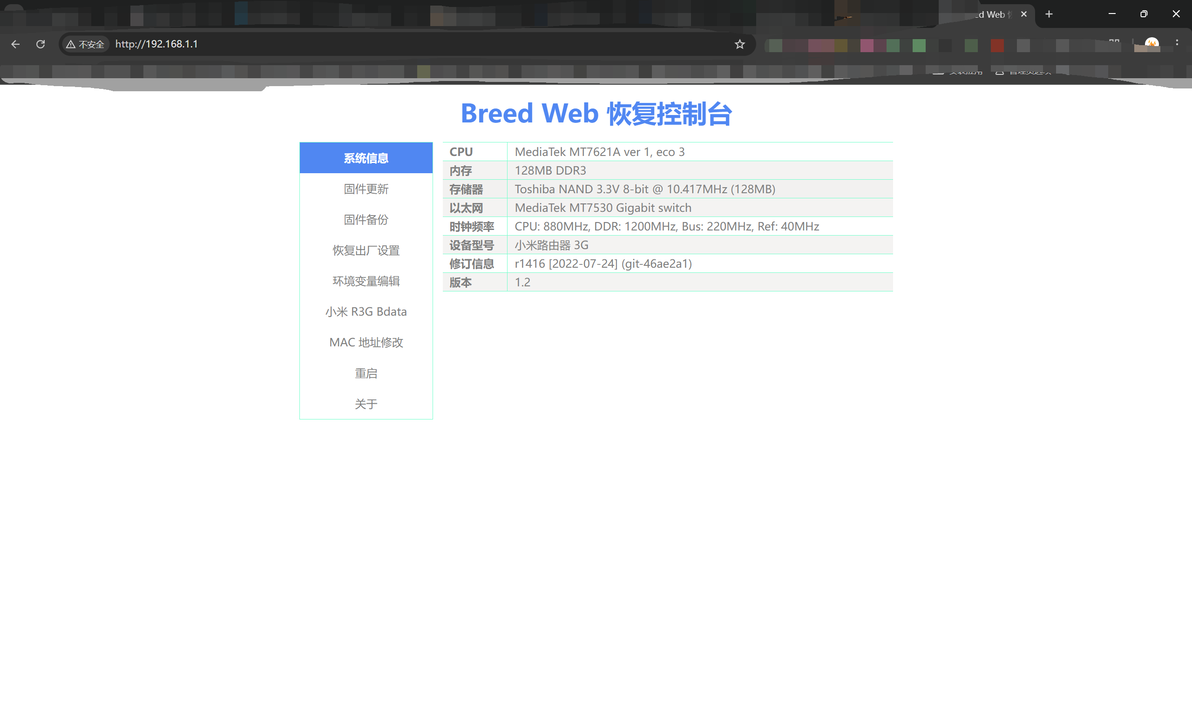The height and width of the screenshot is (717, 1192).
Task: Click MediaTek MT7621A ver 1, eco 3 value
Action: (600, 152)
